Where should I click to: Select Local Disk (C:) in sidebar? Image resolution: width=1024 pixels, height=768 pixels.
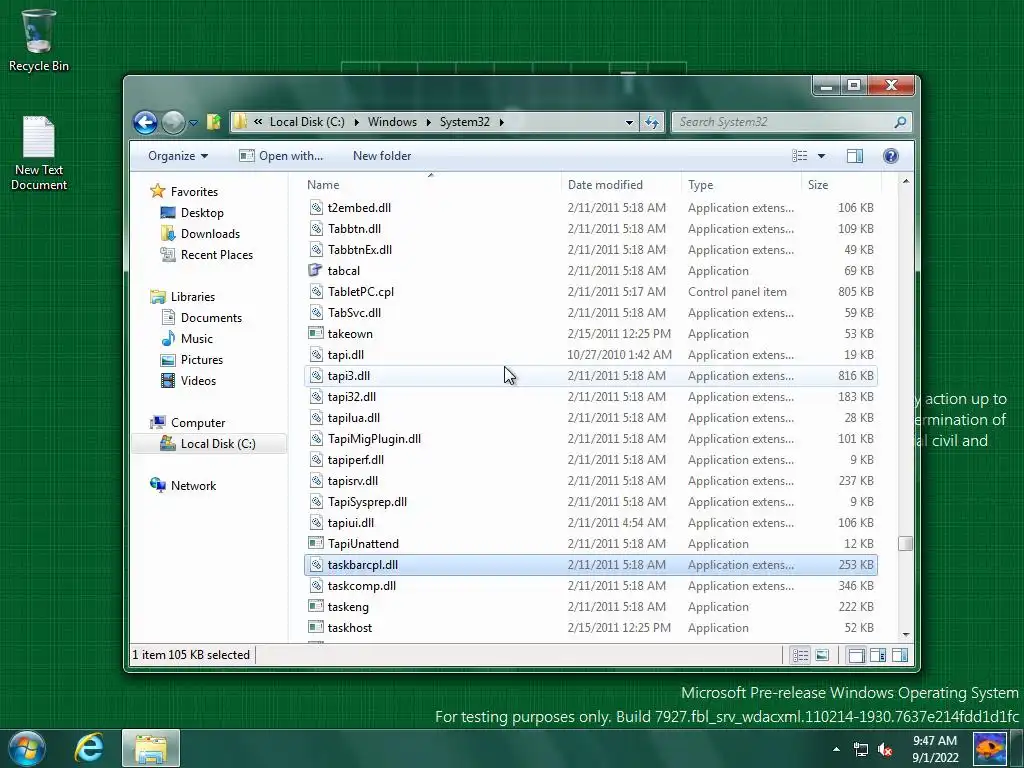pos(209,443)
